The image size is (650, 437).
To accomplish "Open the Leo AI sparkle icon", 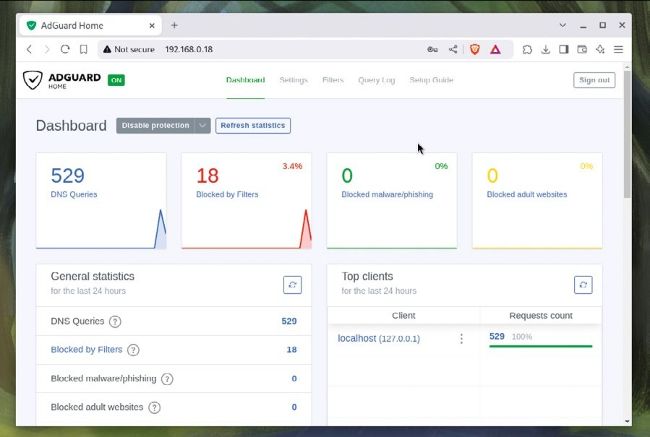I will [600, 49].
